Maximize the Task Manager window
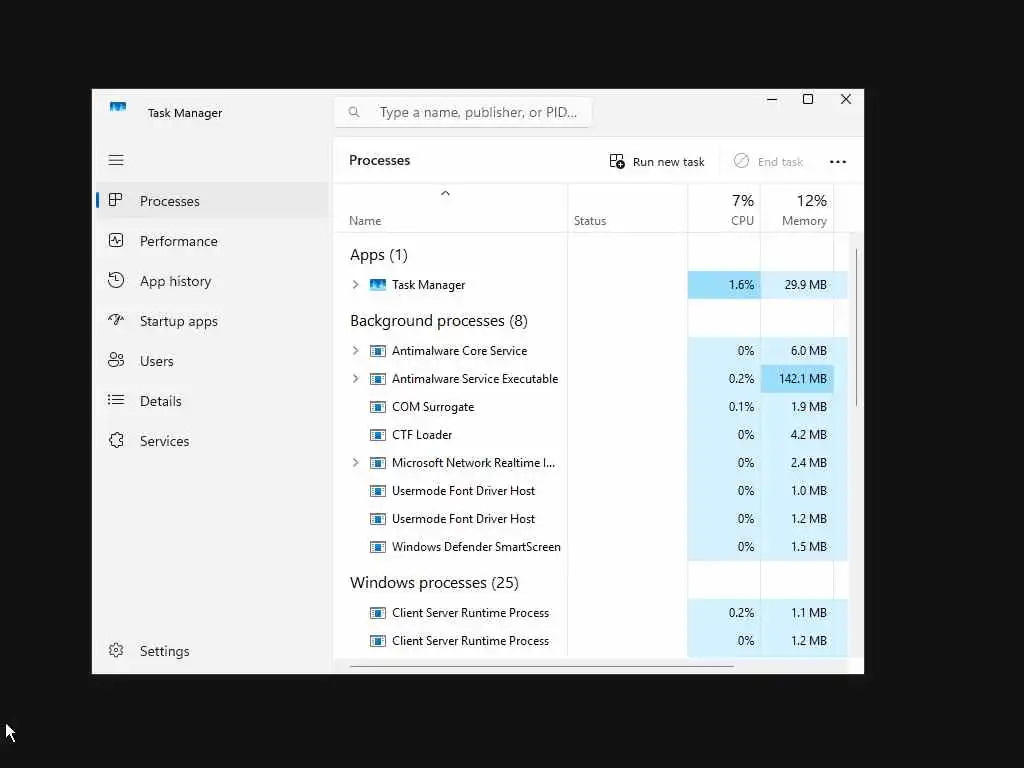Viewport: 1024px width, 768px height. [808, 99]
